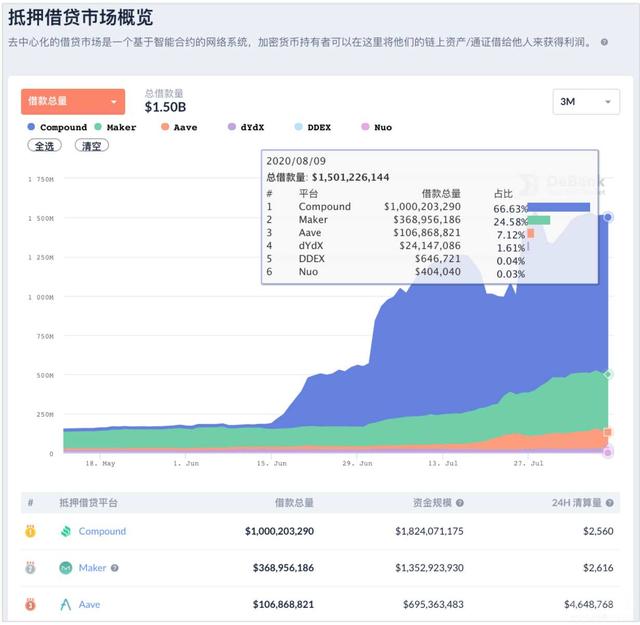Click help icon after market description
Viewport: 640px width, 625px height.
[604, 42]
